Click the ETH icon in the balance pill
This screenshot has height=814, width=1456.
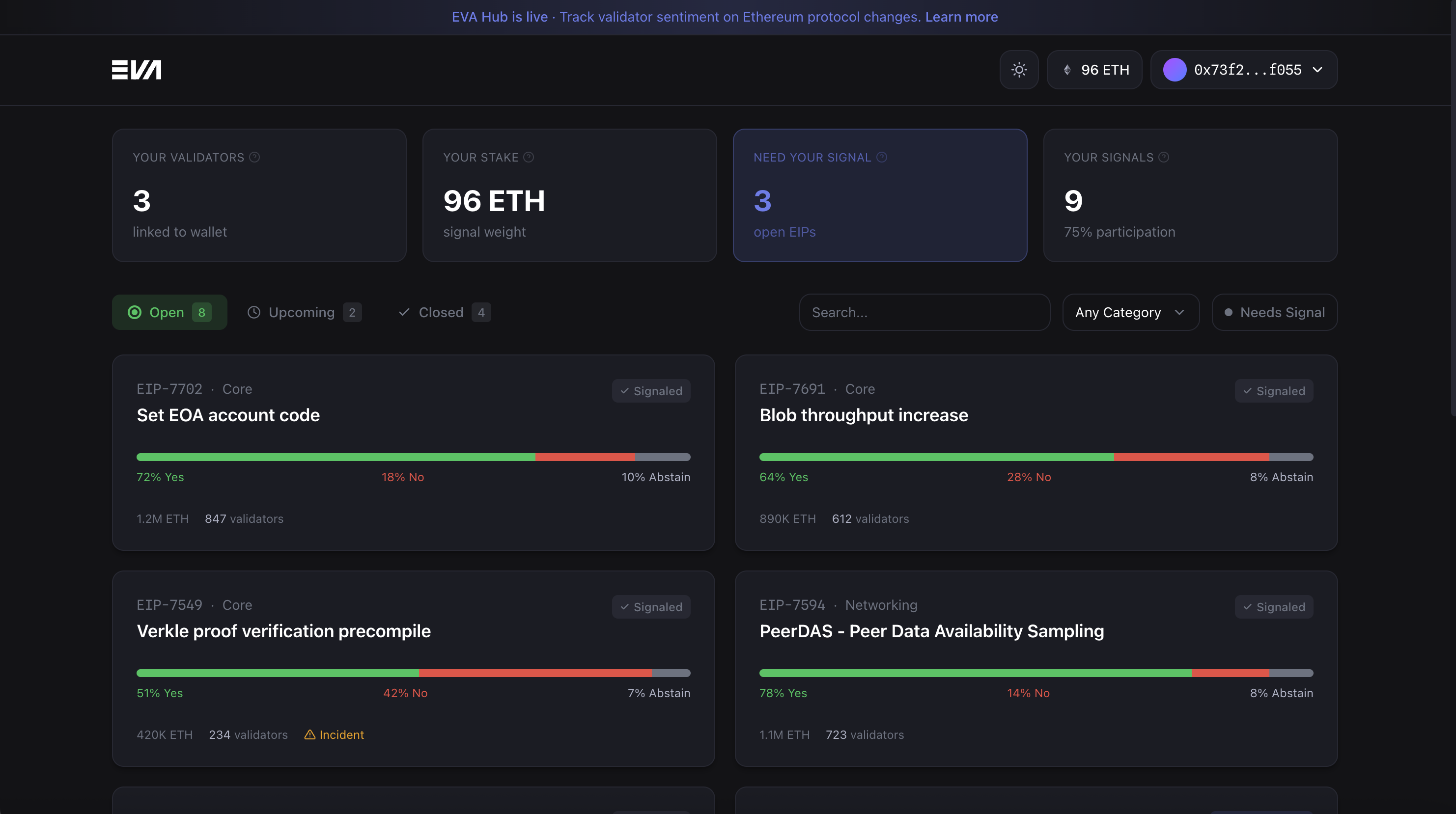tap(1067, 70)
